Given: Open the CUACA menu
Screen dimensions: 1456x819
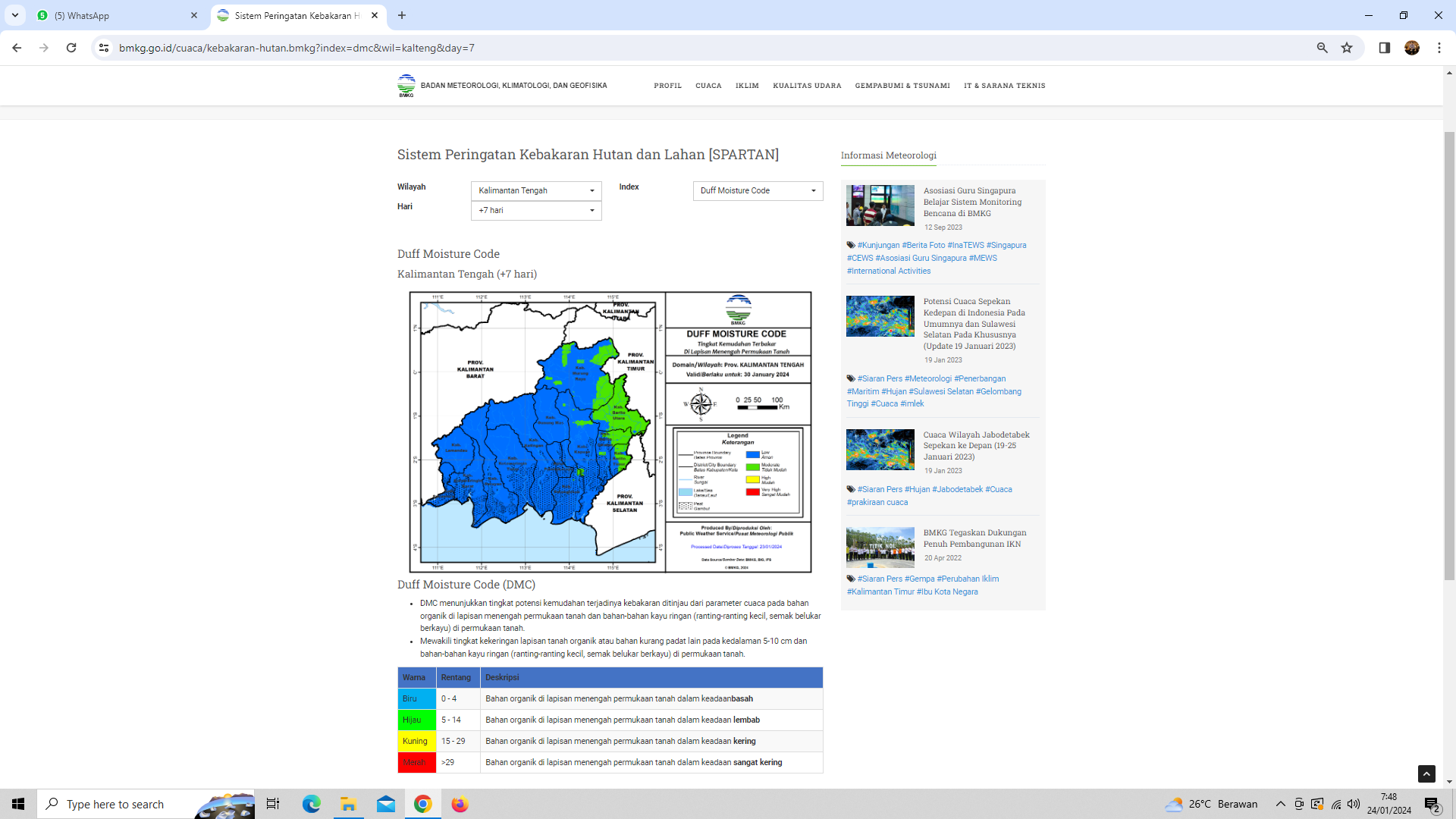Looking at the screenshot, I should pyautogui.click(x=708, y=86).
